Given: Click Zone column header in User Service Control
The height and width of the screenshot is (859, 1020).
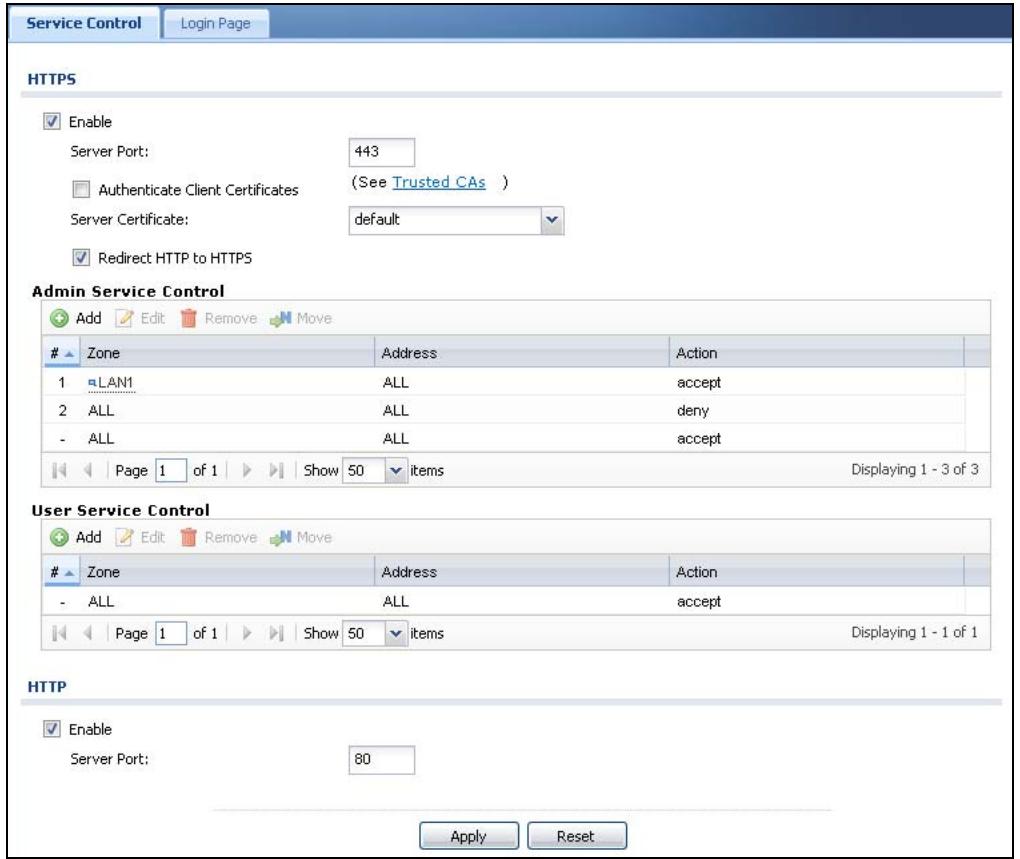Looking at the screenshot, I should [227, 572].
